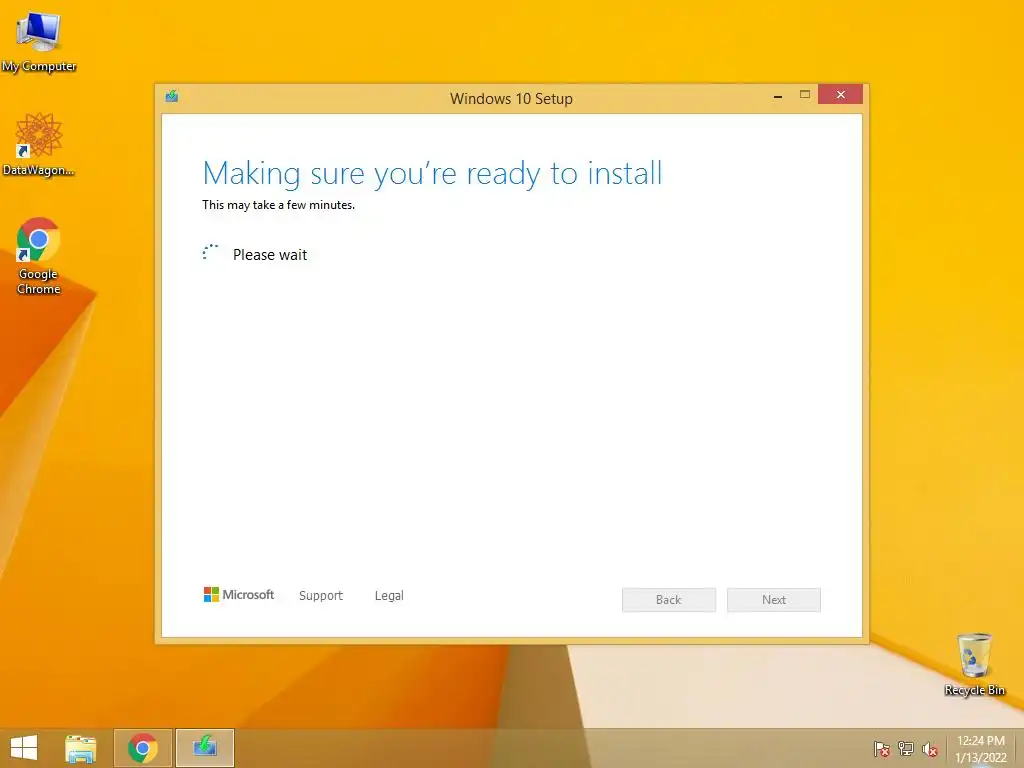Select the DataWagon desktop shortcut
1024x768 pixels.
pos(39,144)
